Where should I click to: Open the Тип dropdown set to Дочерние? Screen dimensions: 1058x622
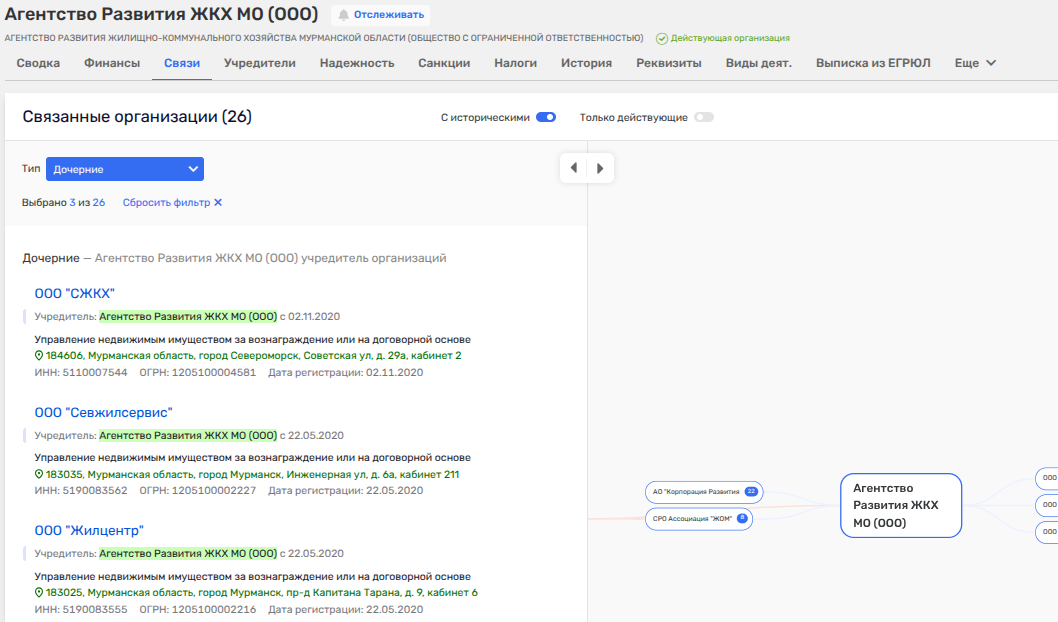(x=125, y=169)
